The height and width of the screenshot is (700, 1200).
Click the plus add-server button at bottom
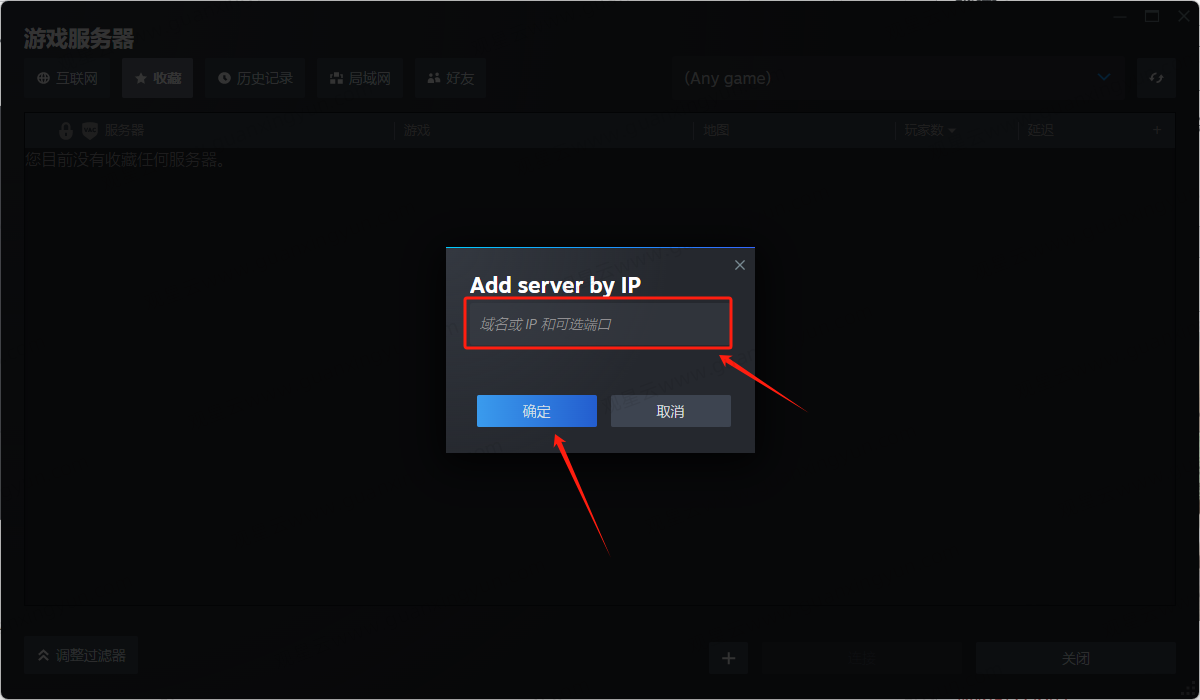[728, 658]
